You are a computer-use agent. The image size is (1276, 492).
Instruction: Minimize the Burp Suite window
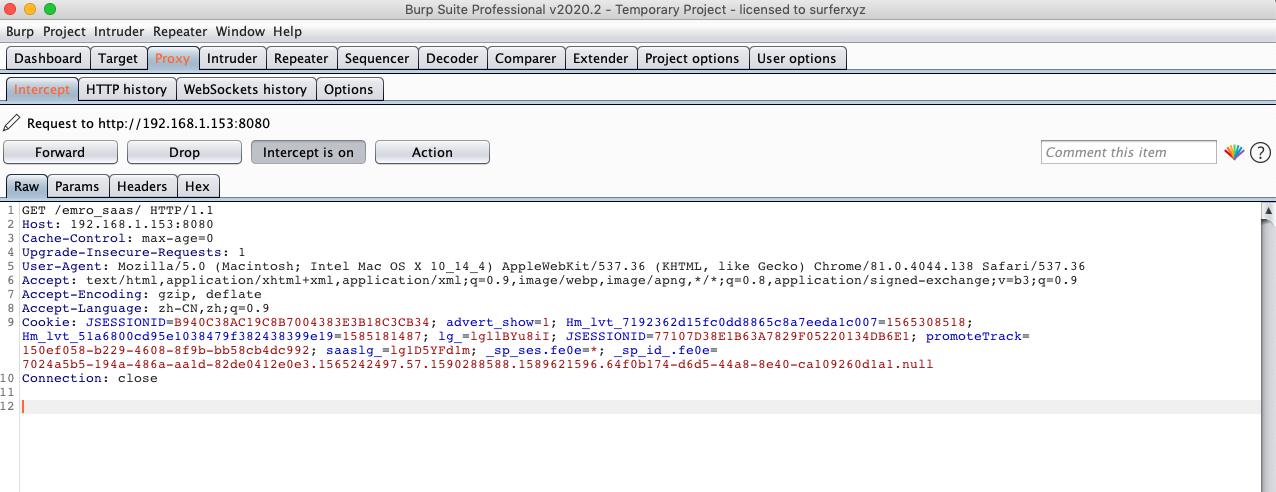(29, 9)
